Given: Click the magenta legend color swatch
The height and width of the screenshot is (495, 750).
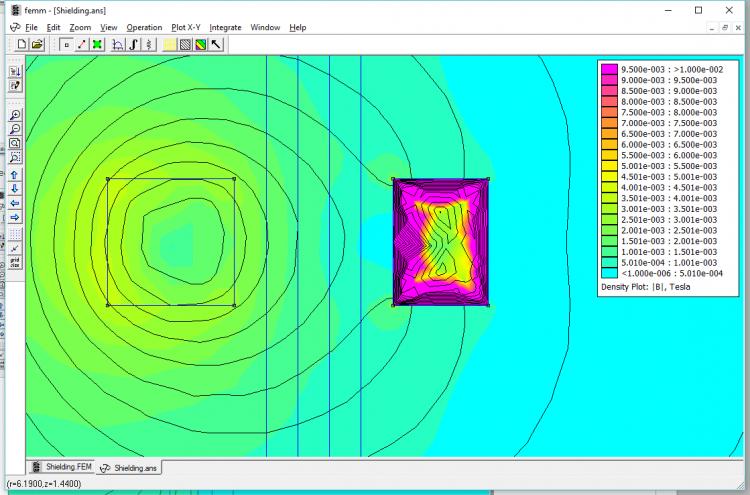Looking at the screenshot, I should point(608,68).
